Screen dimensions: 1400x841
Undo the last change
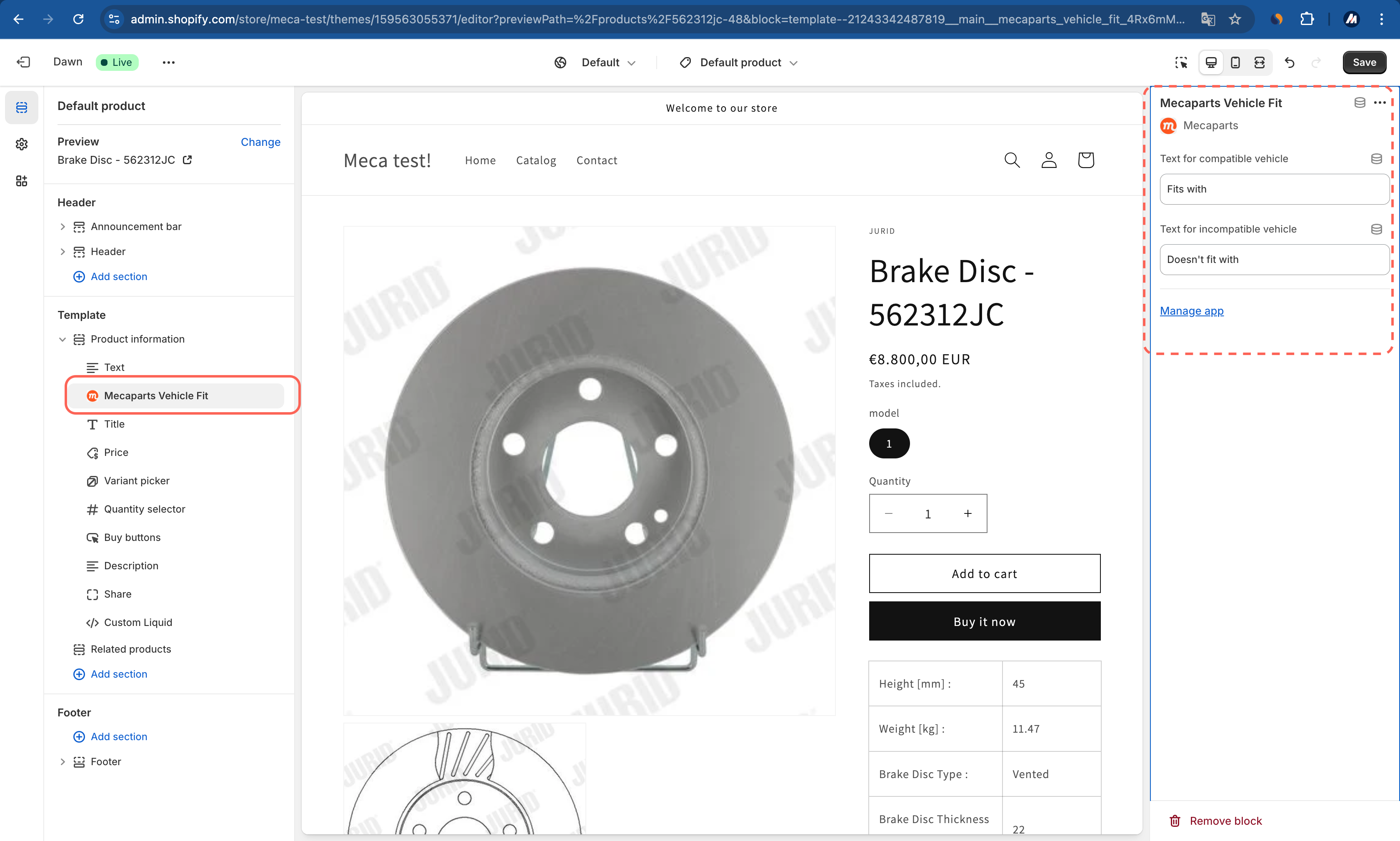pyautogui.click(x=1290, y=63)
